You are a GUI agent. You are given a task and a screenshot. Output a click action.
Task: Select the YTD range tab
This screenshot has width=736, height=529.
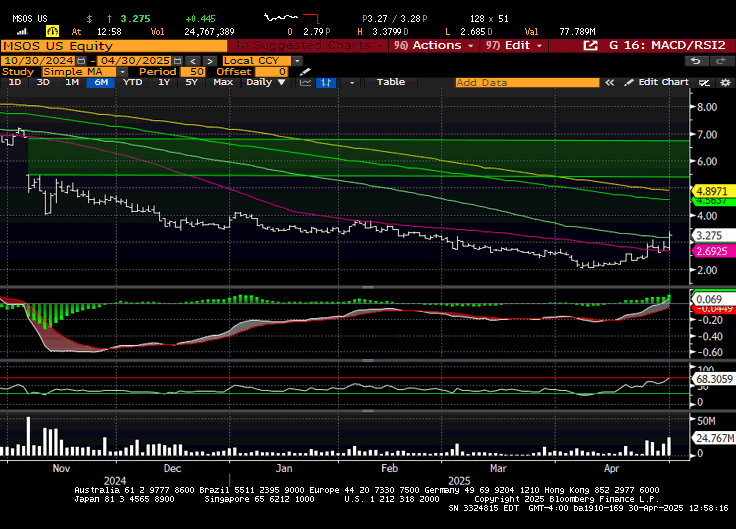pos(133,82)
